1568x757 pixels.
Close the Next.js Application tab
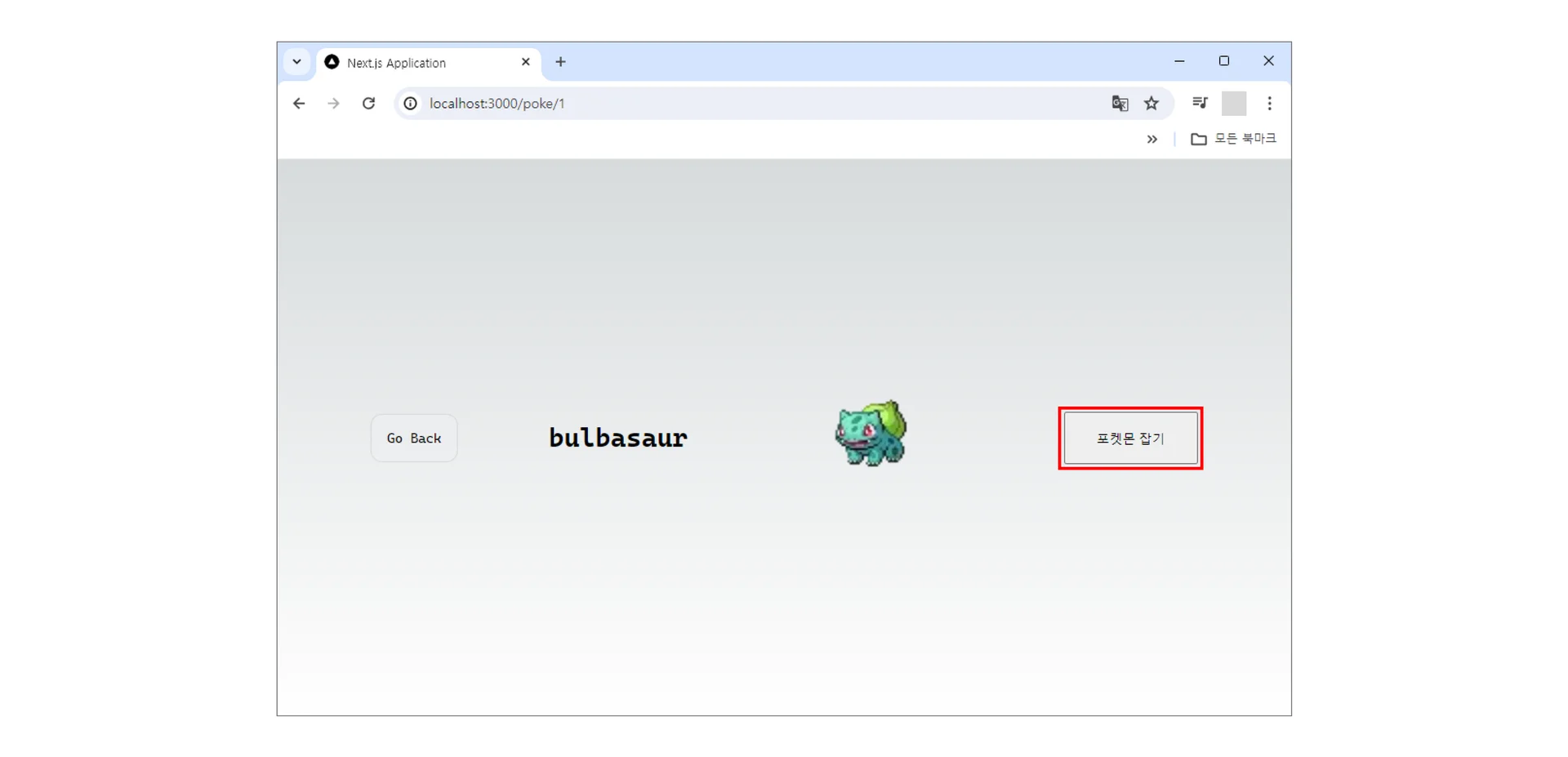[x=525, y=62]
